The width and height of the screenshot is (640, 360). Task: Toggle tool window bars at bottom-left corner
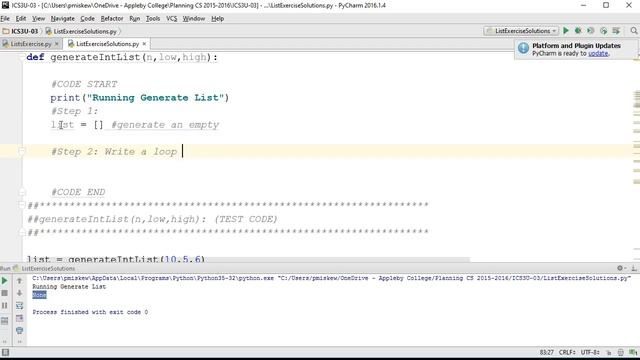pyautogui.click(x=5, y=352)
